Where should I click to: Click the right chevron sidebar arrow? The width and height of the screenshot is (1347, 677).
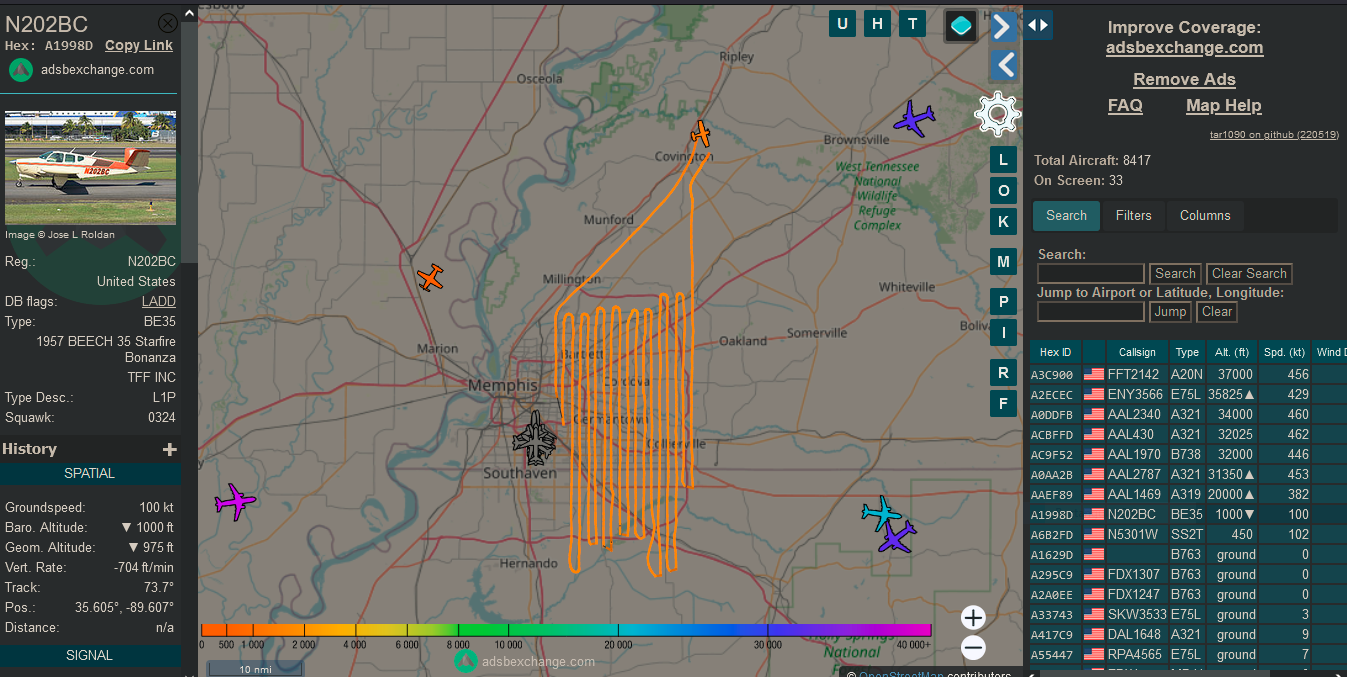(x=1004, y=26)
